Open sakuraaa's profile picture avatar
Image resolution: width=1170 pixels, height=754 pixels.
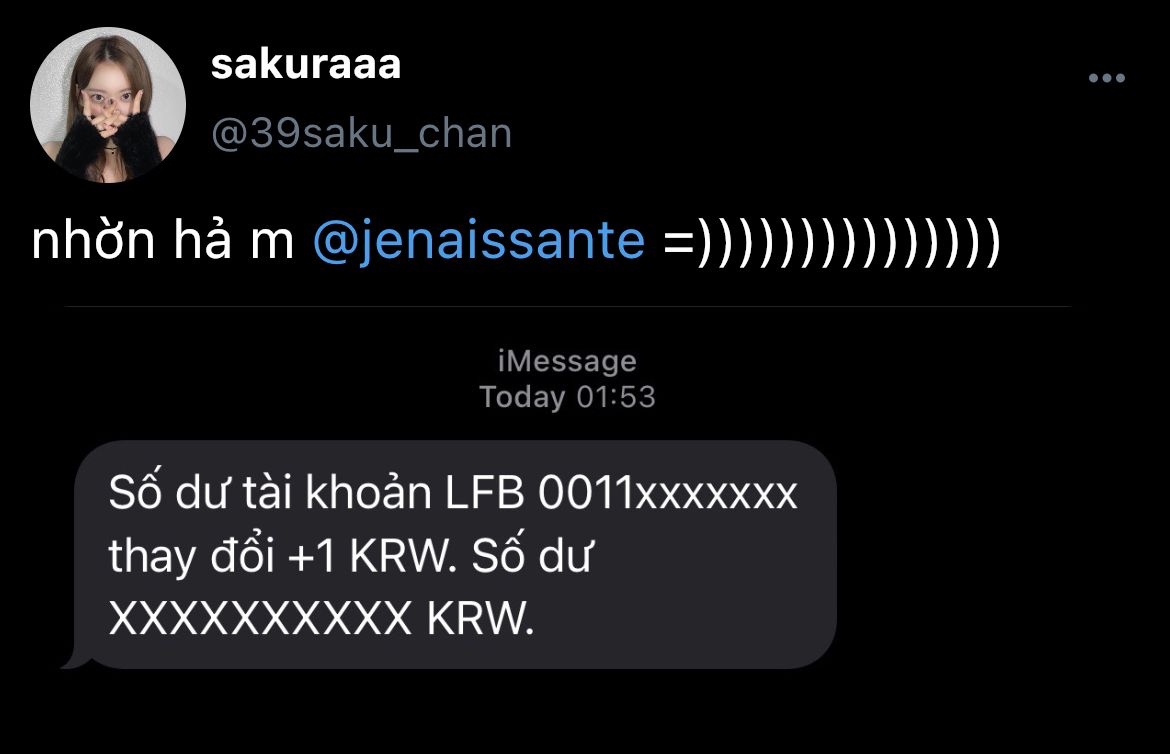[x=107, y=105]
